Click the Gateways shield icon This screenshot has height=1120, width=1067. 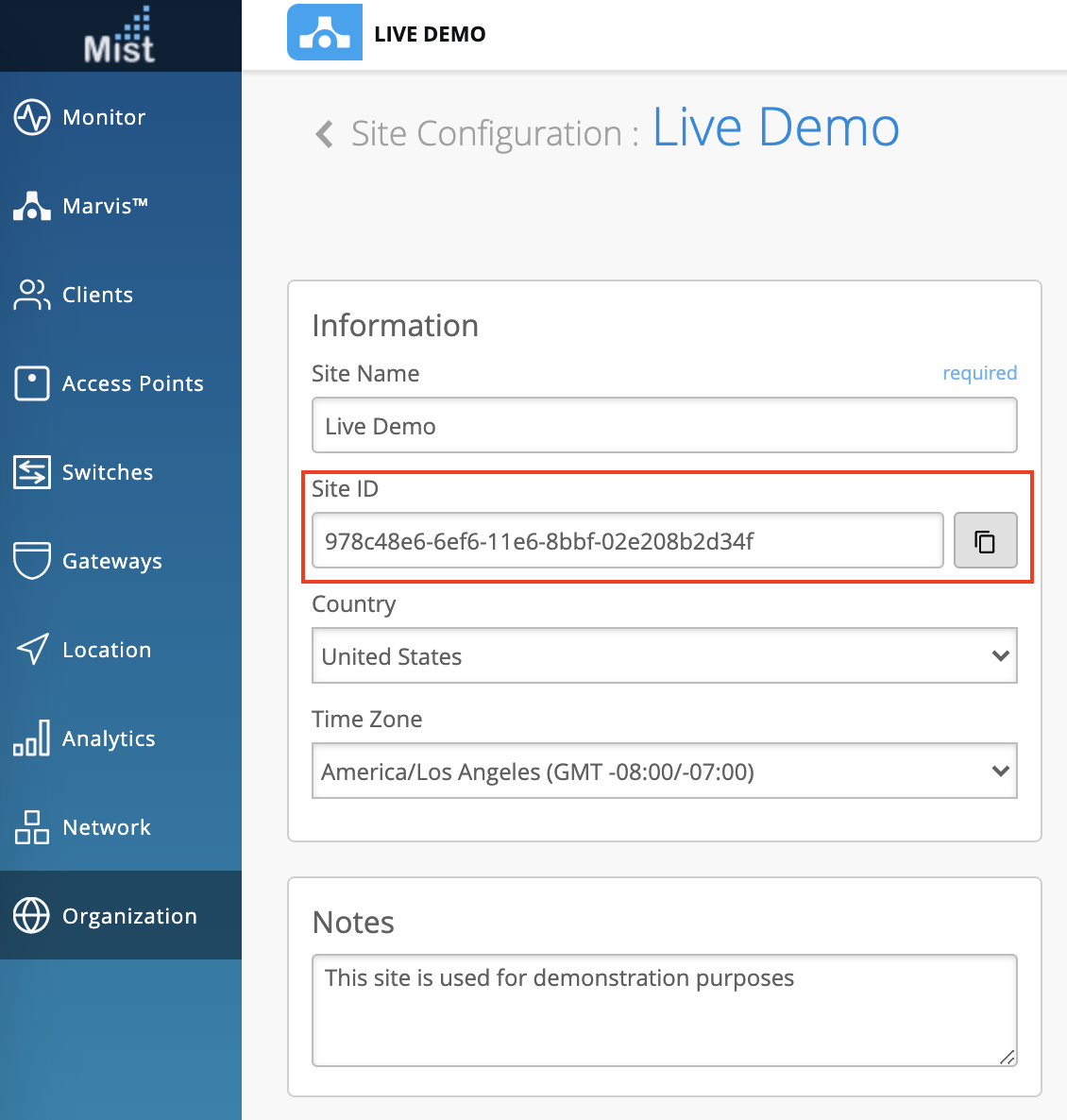pos(32,561)
